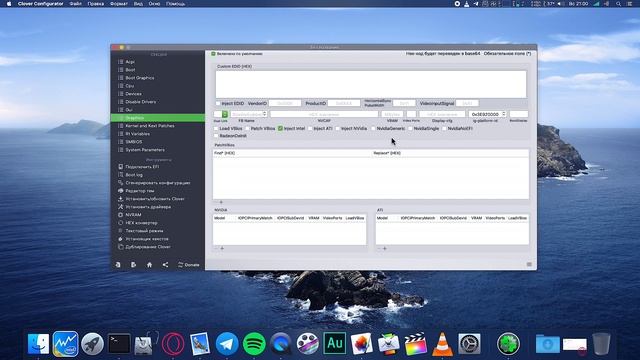Toggle the Inject ATI checkbox
The height and width of the screenshot is (360, 640).
pos(310,128)
